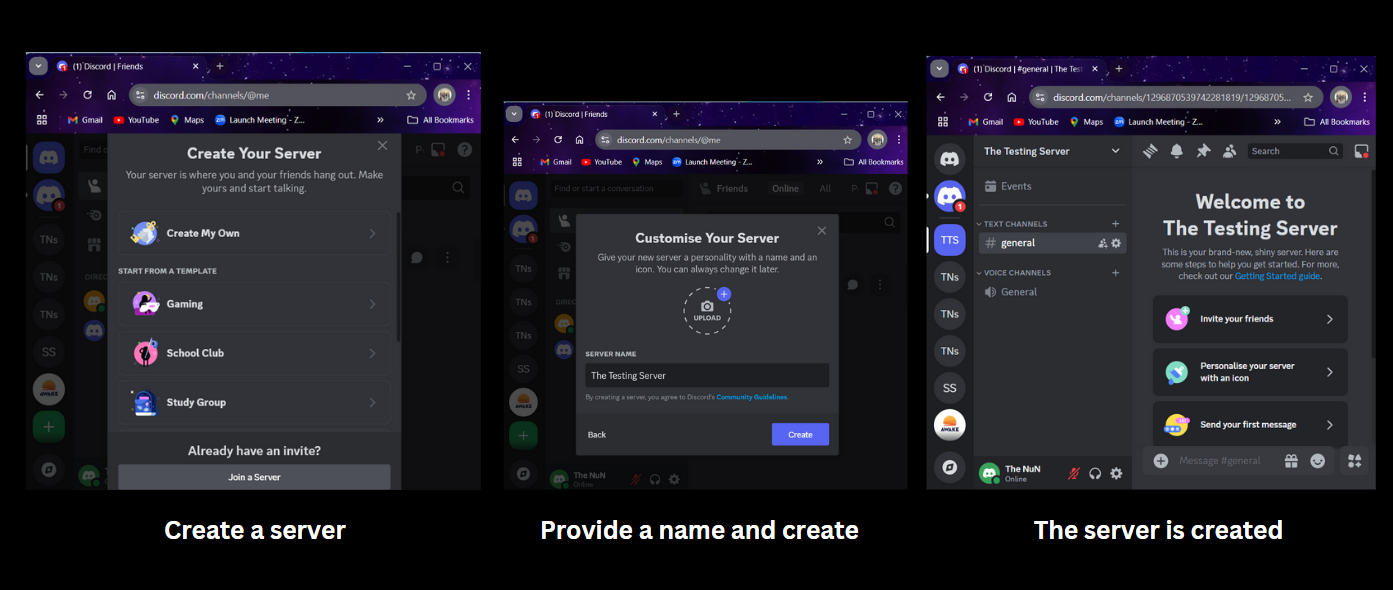
Task: Open Getting Started guide link, right screenshot
Action: tap(1277, 276)
